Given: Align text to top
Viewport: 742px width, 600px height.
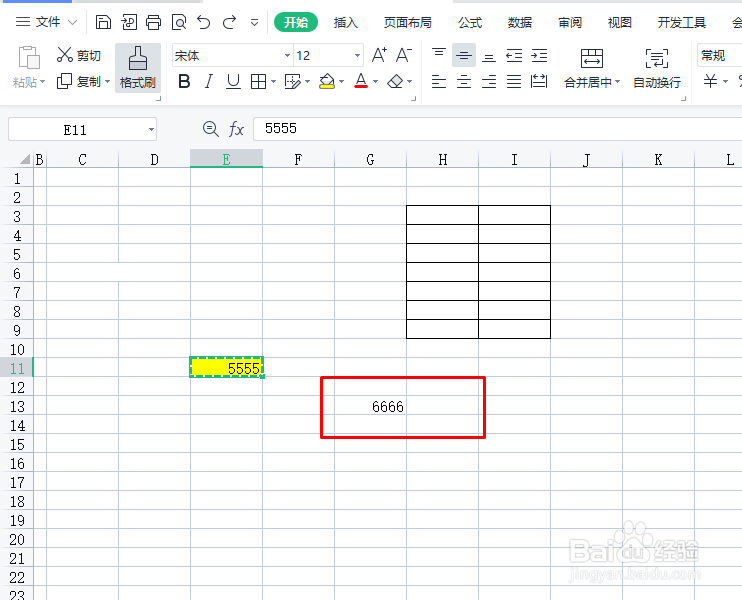Looking at the screenshot, I should (439, 55).
